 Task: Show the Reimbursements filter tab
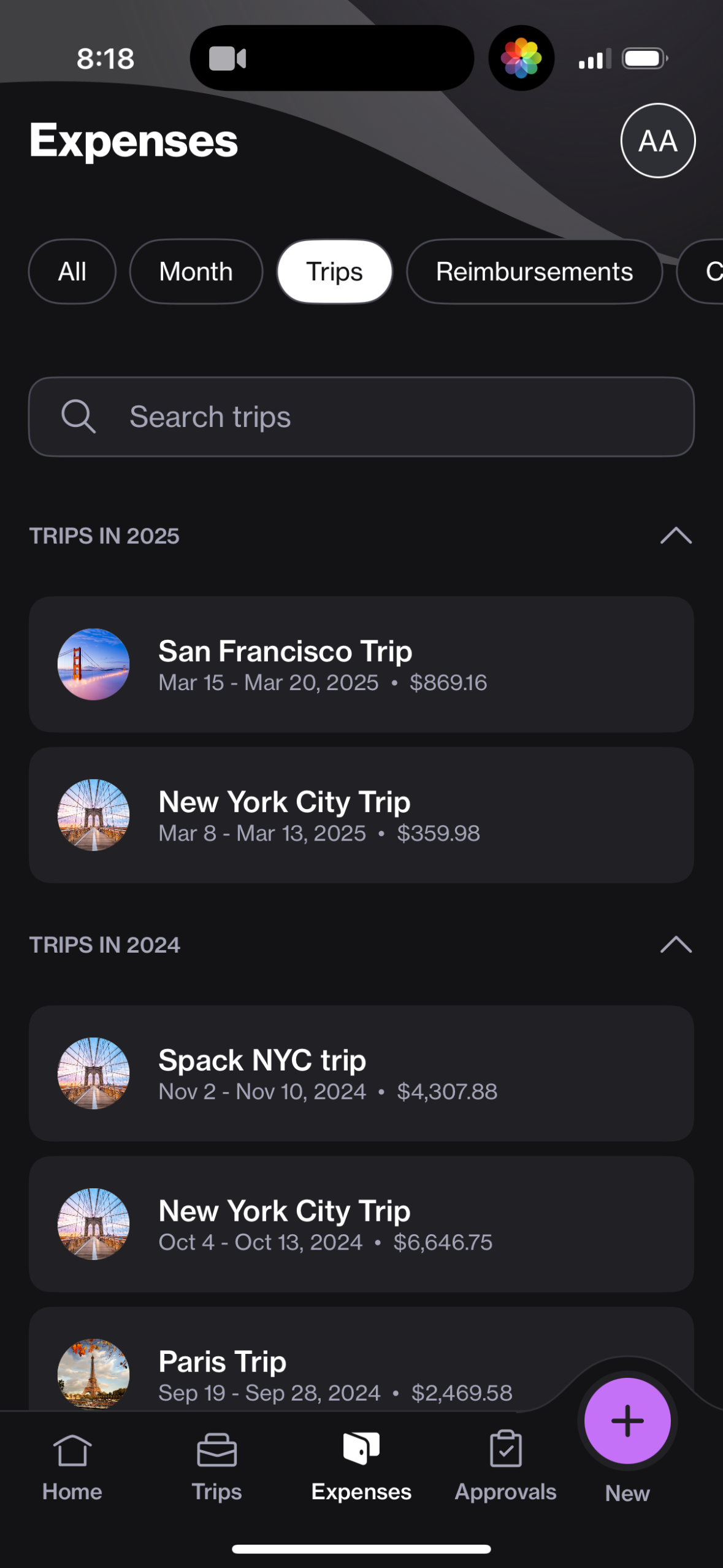tap(534, 272)
